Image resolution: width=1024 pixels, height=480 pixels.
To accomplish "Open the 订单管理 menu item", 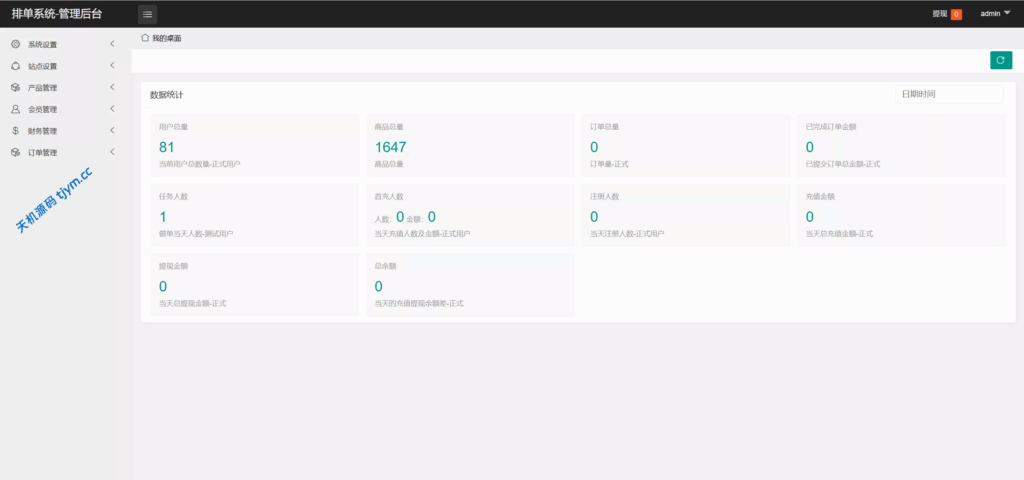I will 43,153.
